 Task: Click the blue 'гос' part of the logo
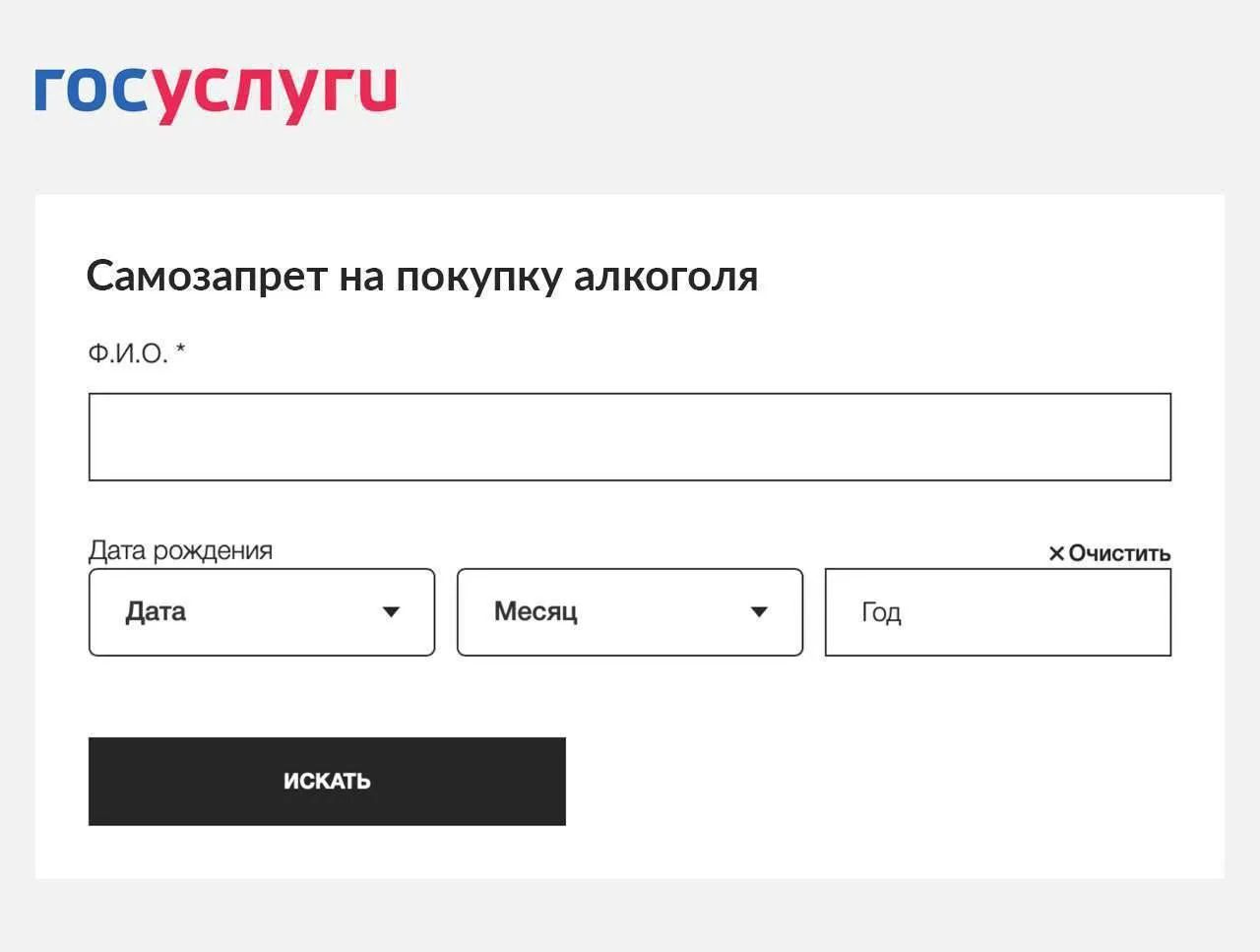click(x=91, y=91)
